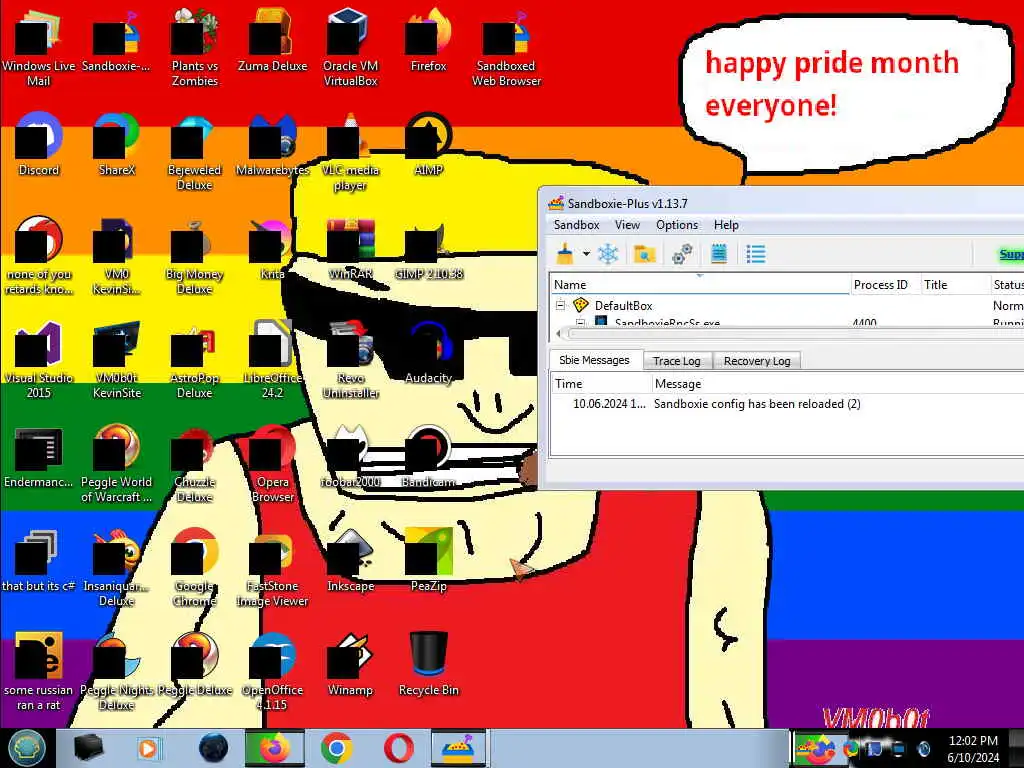
Task: Select the DefaultBox sandbox row
Action: coord(787,305)
